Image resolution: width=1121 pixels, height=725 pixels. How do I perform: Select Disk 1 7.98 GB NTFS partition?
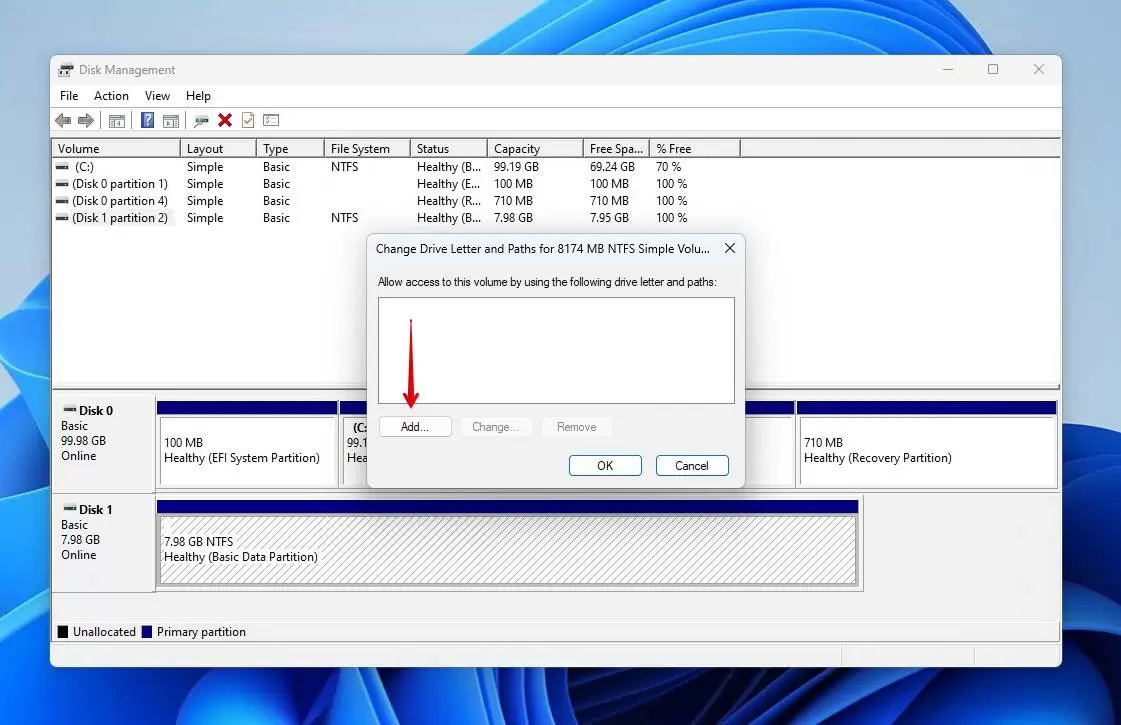pyautogui.click(x=507, y=550)
